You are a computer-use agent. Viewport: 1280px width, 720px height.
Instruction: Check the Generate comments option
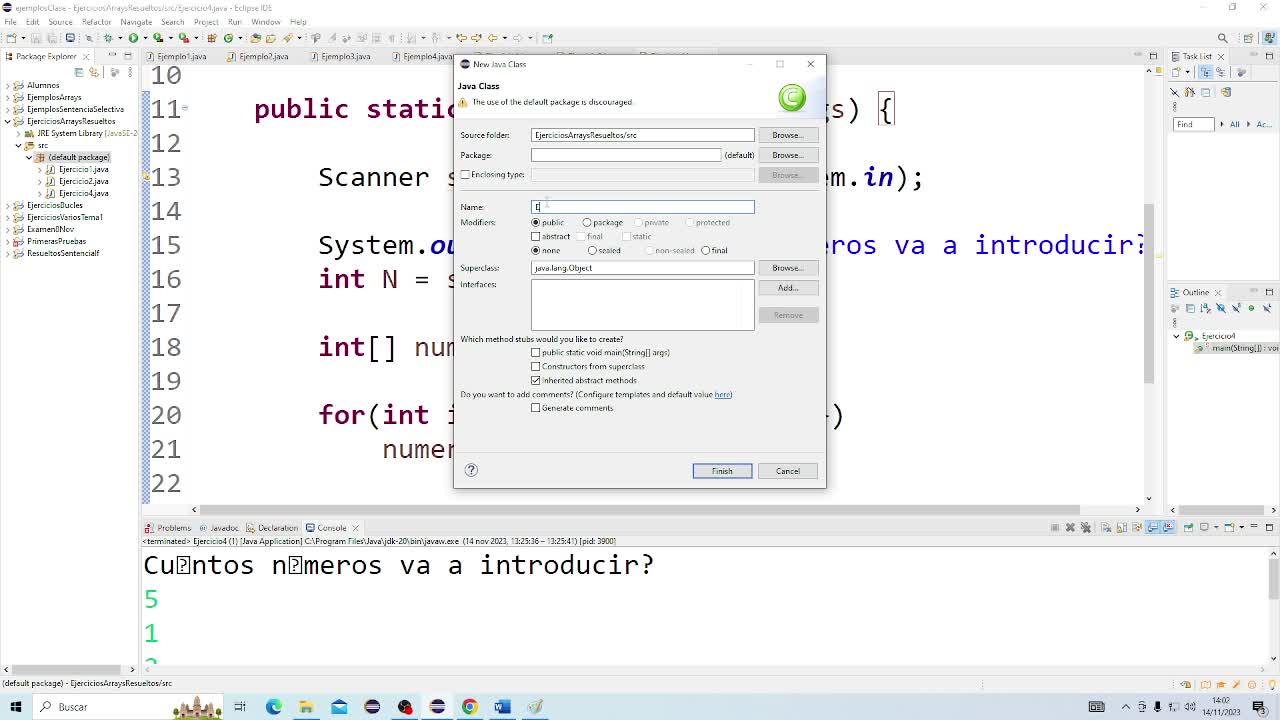click(x=536, y=408)
